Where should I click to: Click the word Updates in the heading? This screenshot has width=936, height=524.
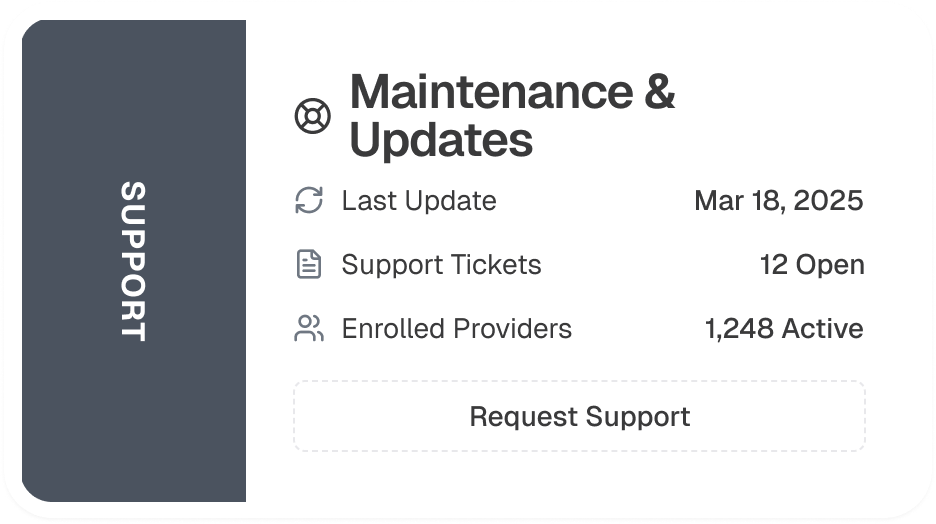coord(441,141)
